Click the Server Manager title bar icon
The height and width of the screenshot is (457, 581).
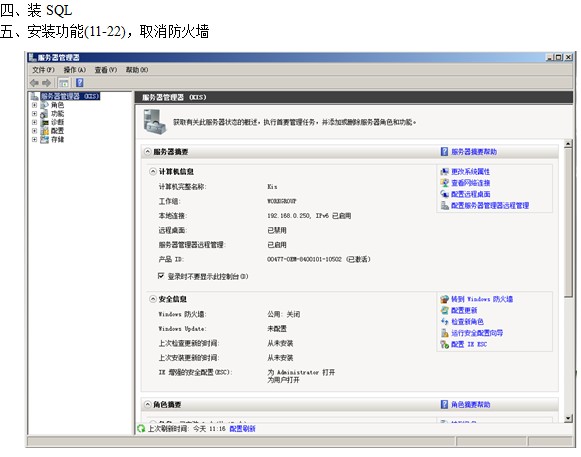point(33,57)
